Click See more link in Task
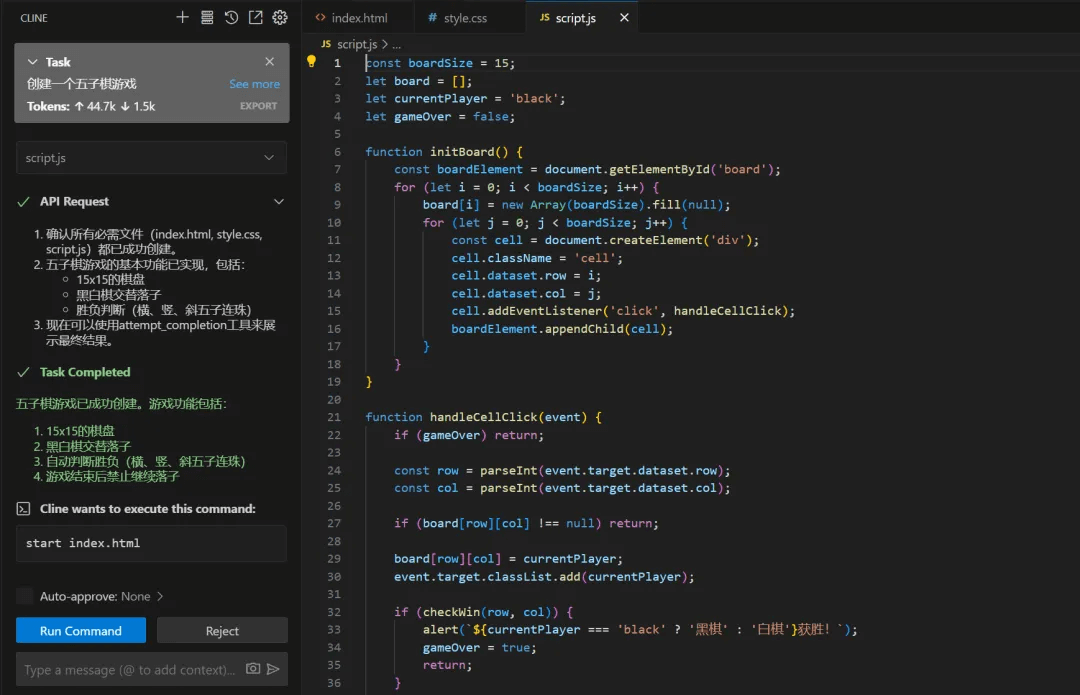 [x=254, y=84]
